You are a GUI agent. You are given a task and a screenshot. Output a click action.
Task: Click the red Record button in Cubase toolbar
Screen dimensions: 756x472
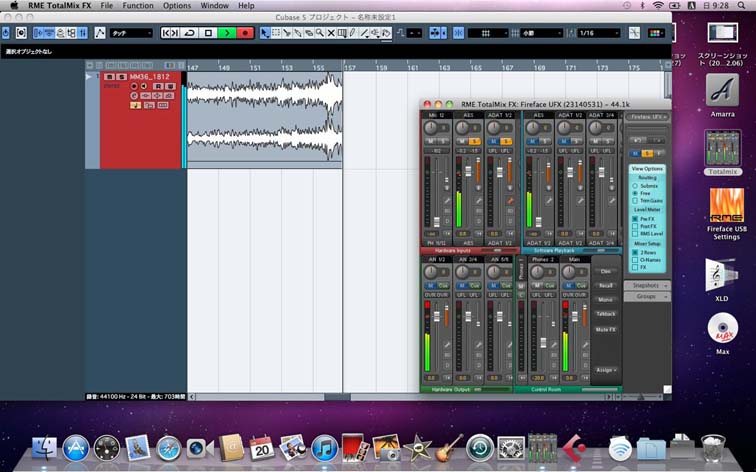coord(245,33)
